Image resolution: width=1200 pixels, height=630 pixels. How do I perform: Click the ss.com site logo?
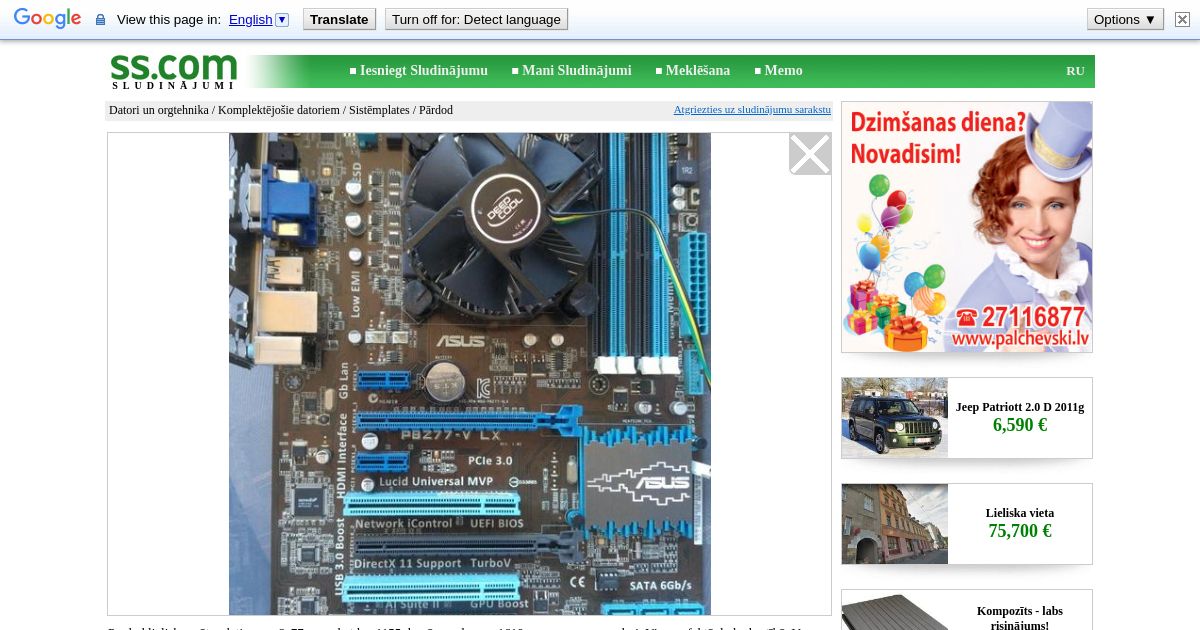coord(174,71)
